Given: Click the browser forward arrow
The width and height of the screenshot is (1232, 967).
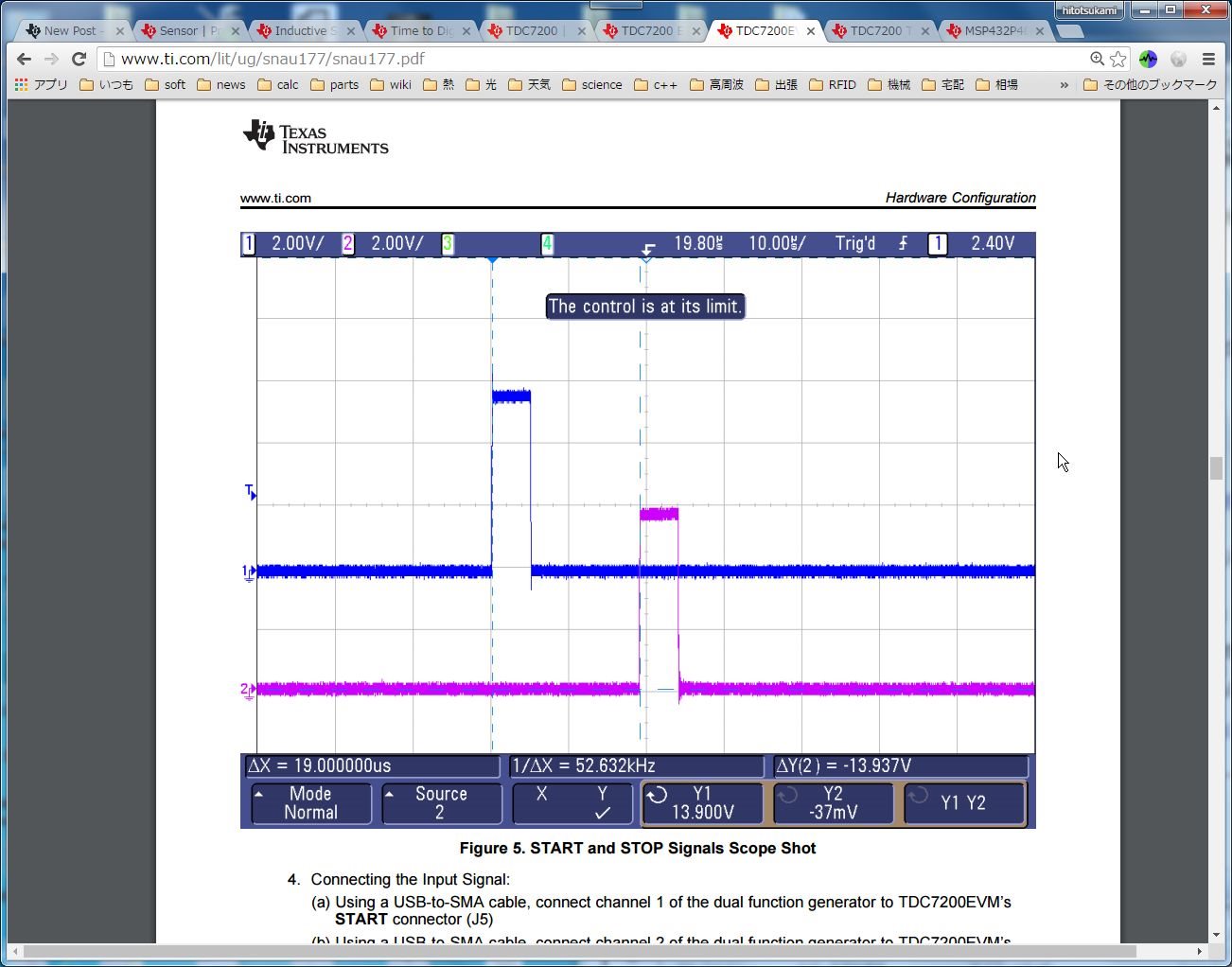Looking at the screenshot, I should [x=52, y=59].
